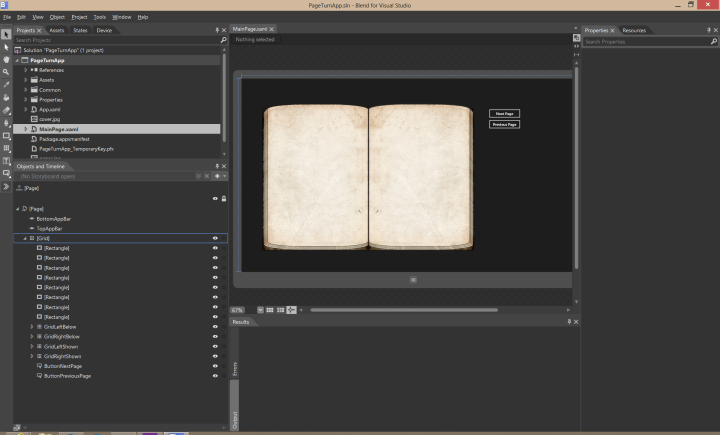Click the Next Page button on canvas
The width and height of the screenshot is (720, 435).
tap(504, 114)
